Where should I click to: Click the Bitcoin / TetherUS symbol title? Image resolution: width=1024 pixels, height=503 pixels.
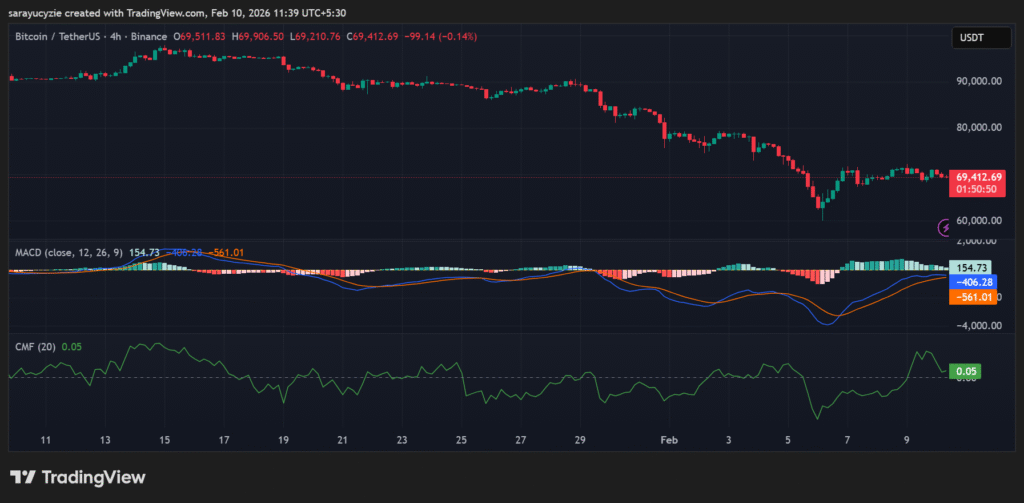[x=56, y=37]
